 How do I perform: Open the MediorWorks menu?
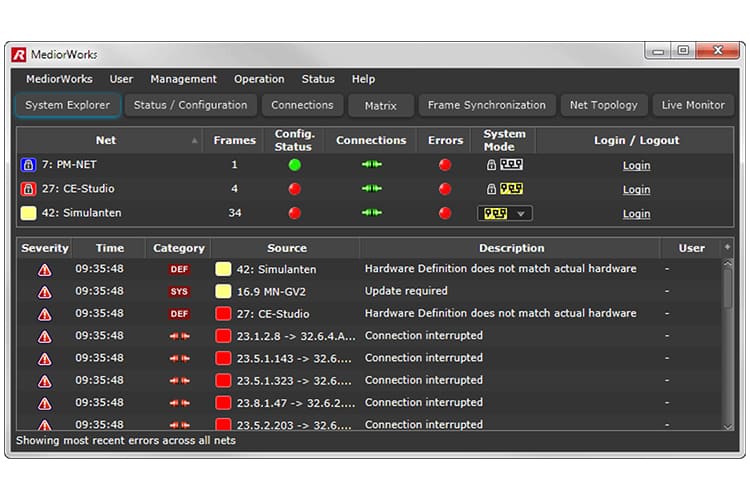pyautogui.click(x=59, y=79)
